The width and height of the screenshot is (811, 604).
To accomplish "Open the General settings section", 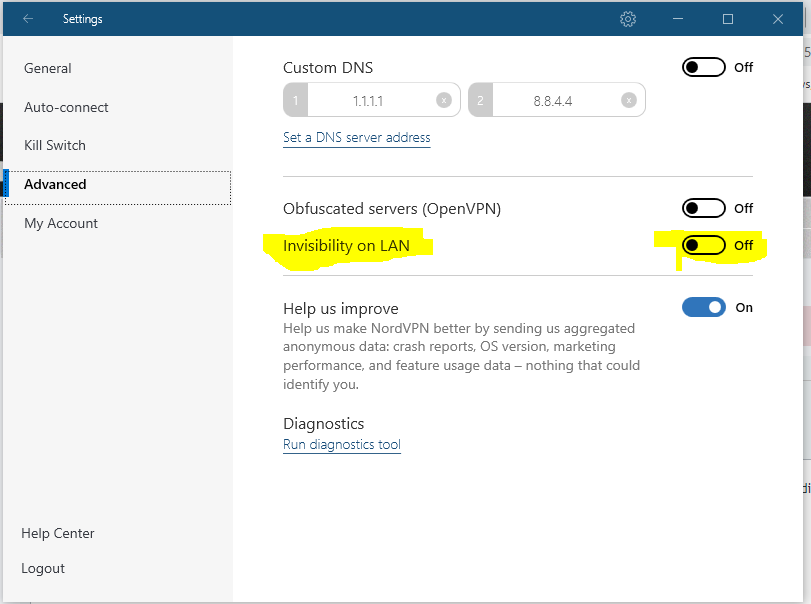I will [48, 68].
